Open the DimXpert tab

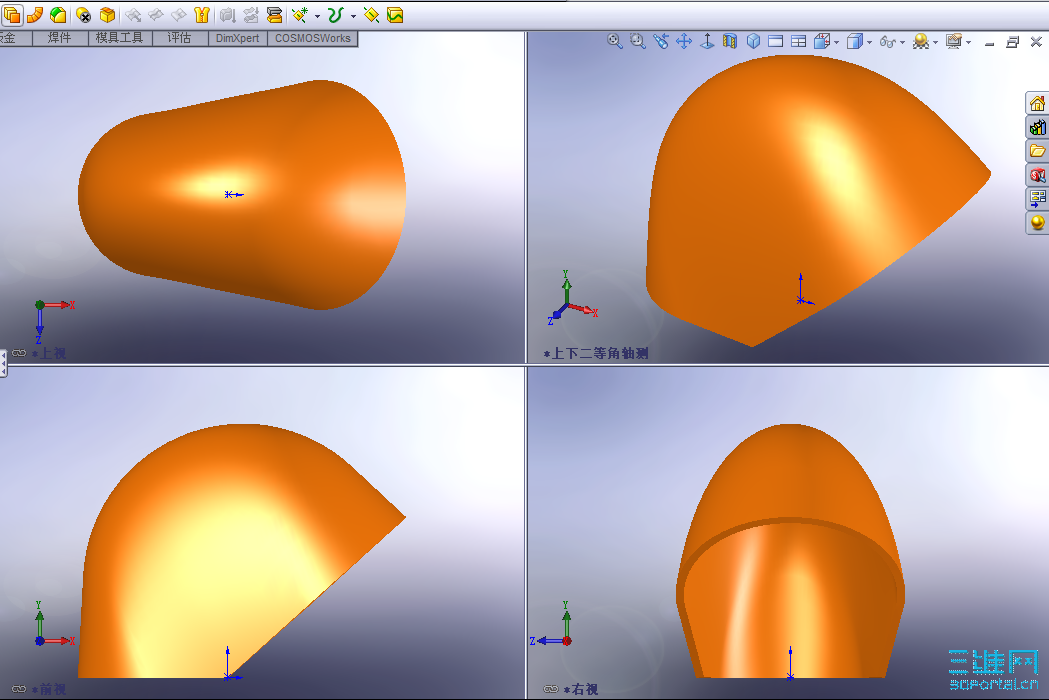237,38
